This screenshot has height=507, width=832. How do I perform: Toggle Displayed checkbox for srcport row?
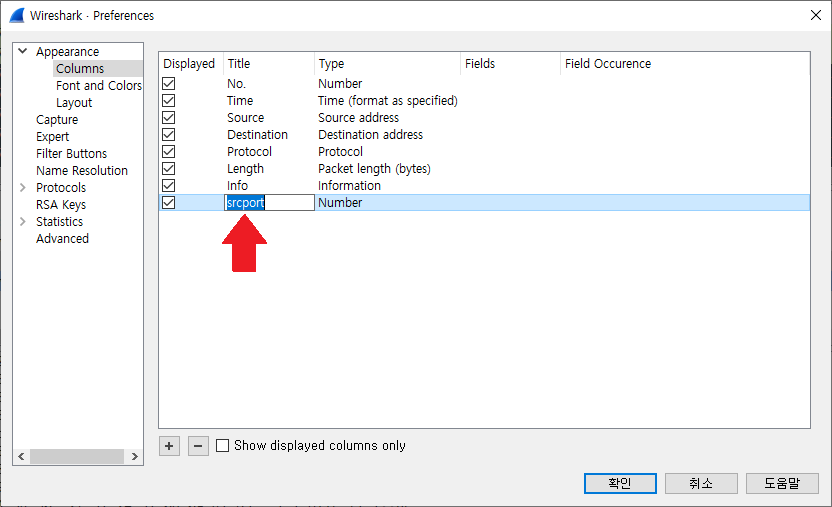tap(169, 202)
